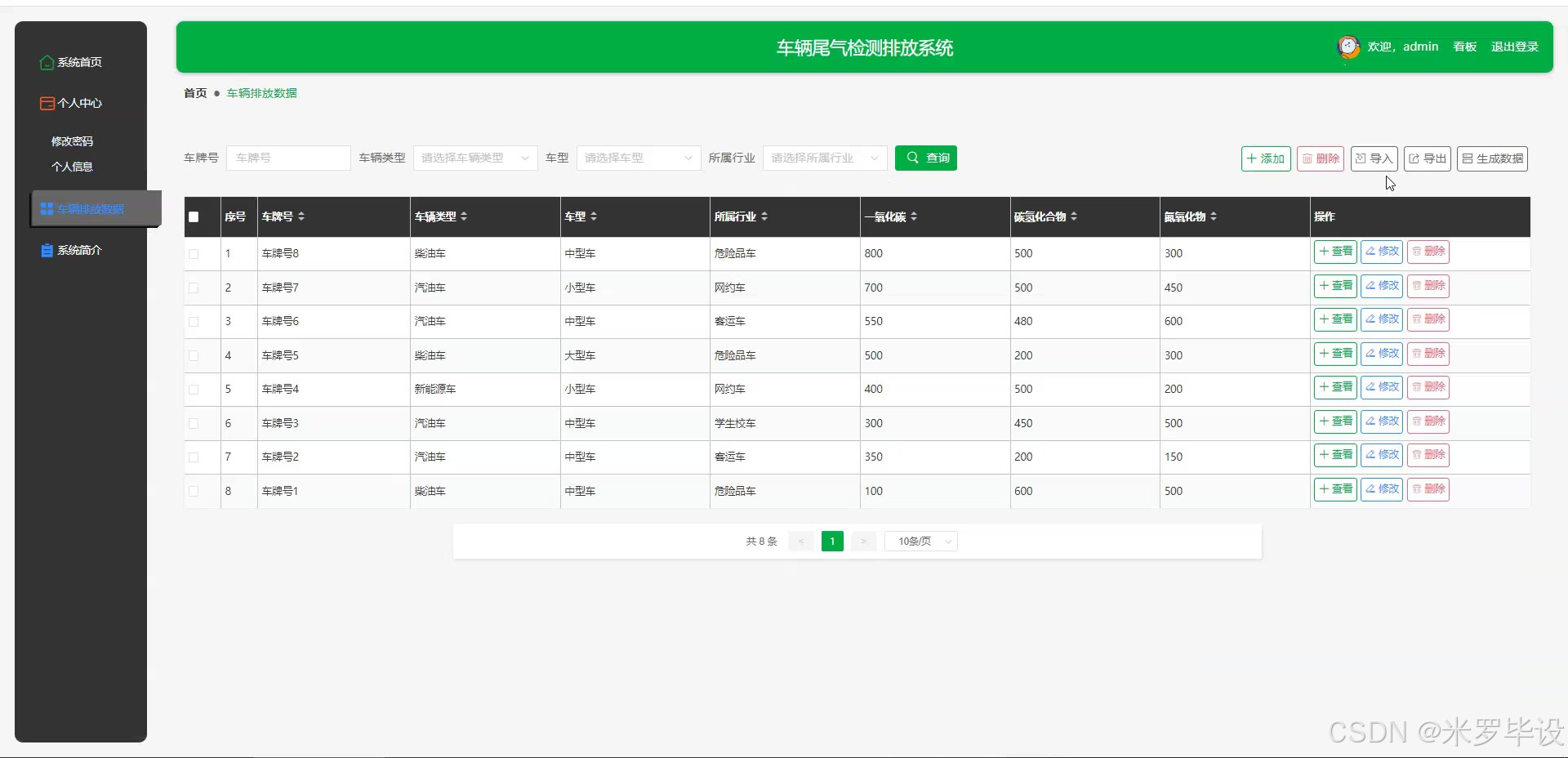Check the row 1 checkbox 车牌号8
This screenshot has height=758, width=1568.
[194, 254]
